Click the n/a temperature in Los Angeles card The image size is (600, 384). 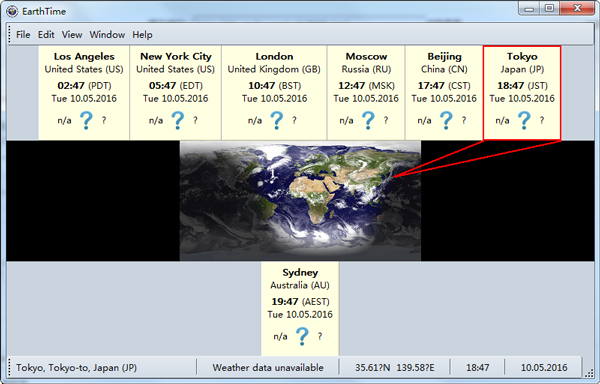[x=64, y=121]
